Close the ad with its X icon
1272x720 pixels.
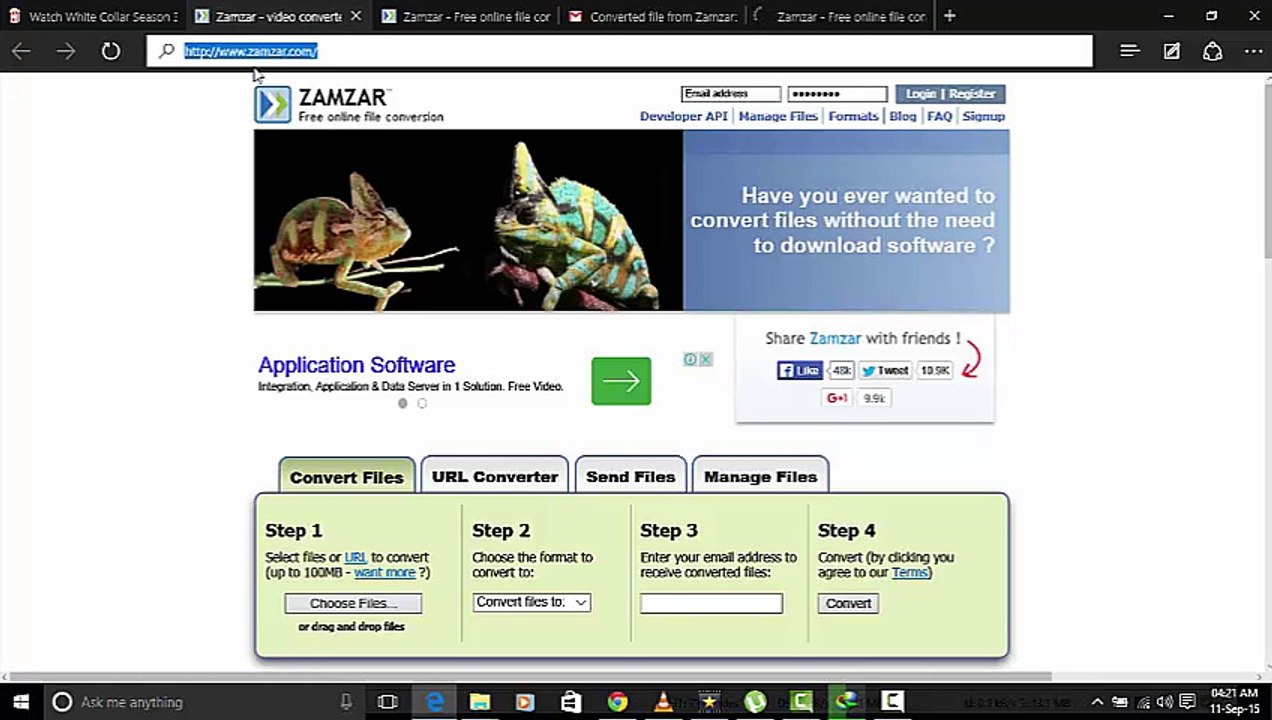click(x=705, y=359)
